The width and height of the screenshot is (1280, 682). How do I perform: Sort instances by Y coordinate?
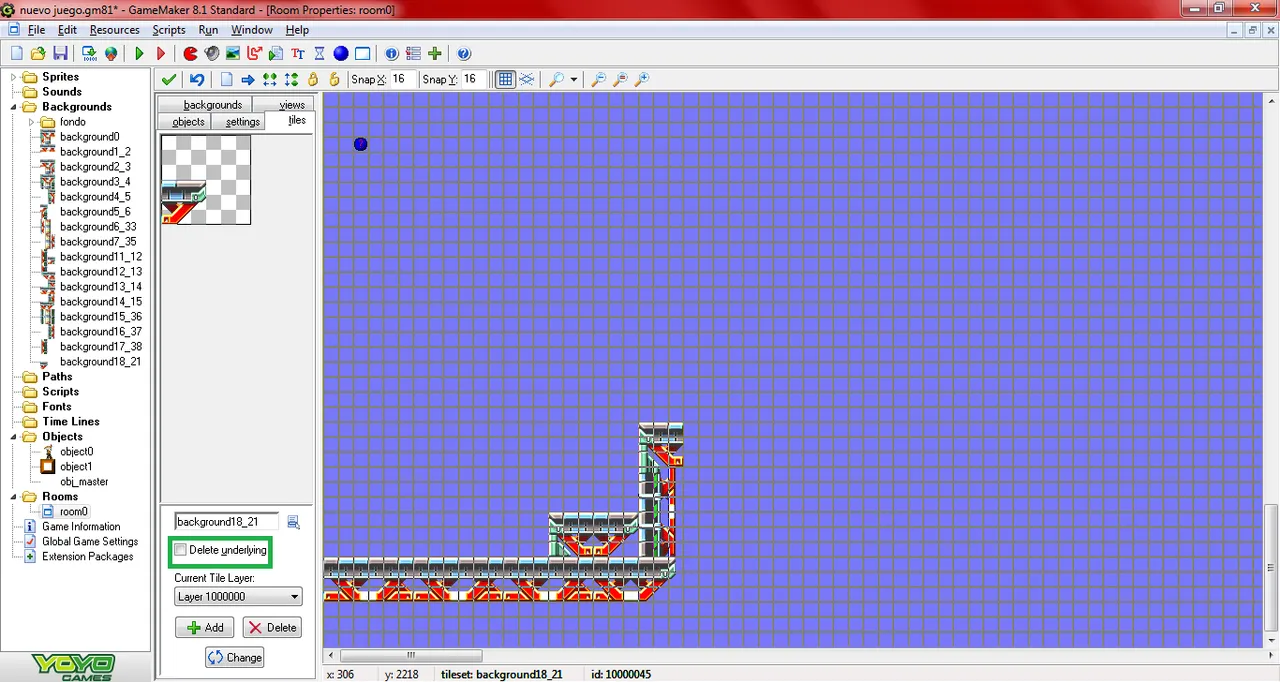click(x=291, y=79)
